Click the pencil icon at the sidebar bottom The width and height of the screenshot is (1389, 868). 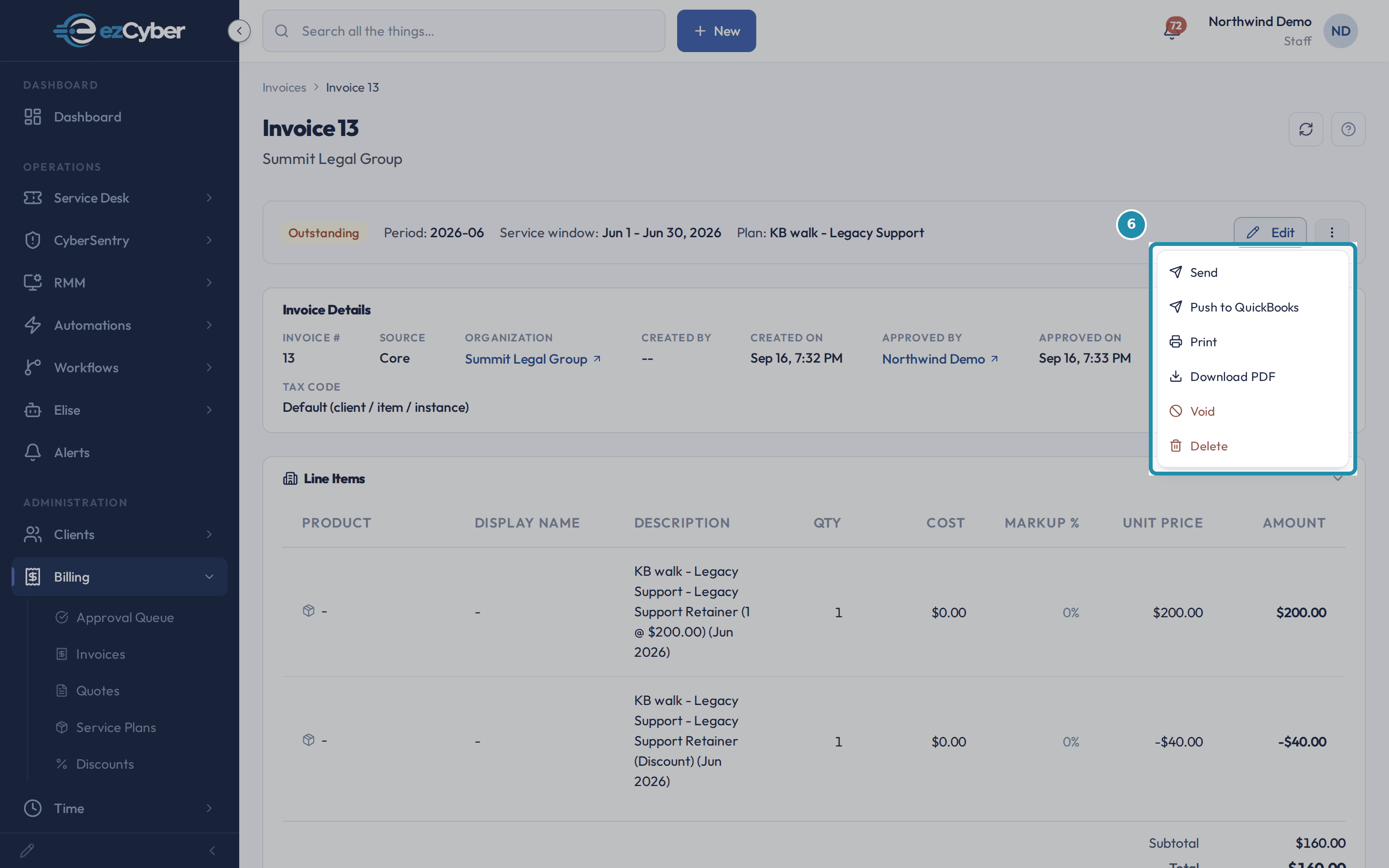pos(27,850)
